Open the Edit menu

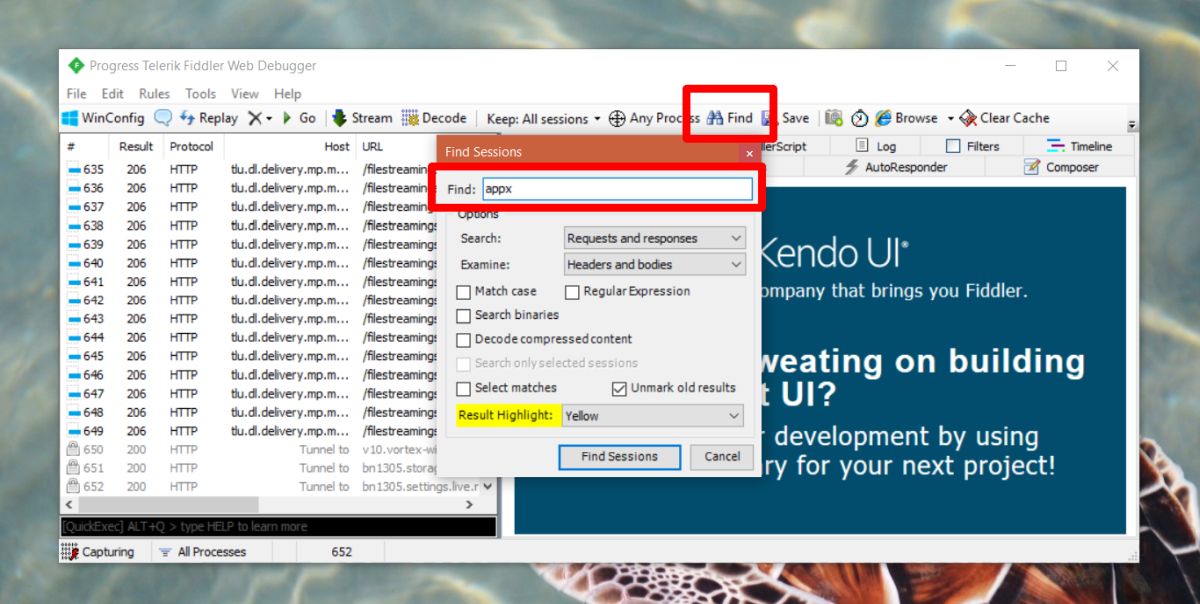click(113, 94)
